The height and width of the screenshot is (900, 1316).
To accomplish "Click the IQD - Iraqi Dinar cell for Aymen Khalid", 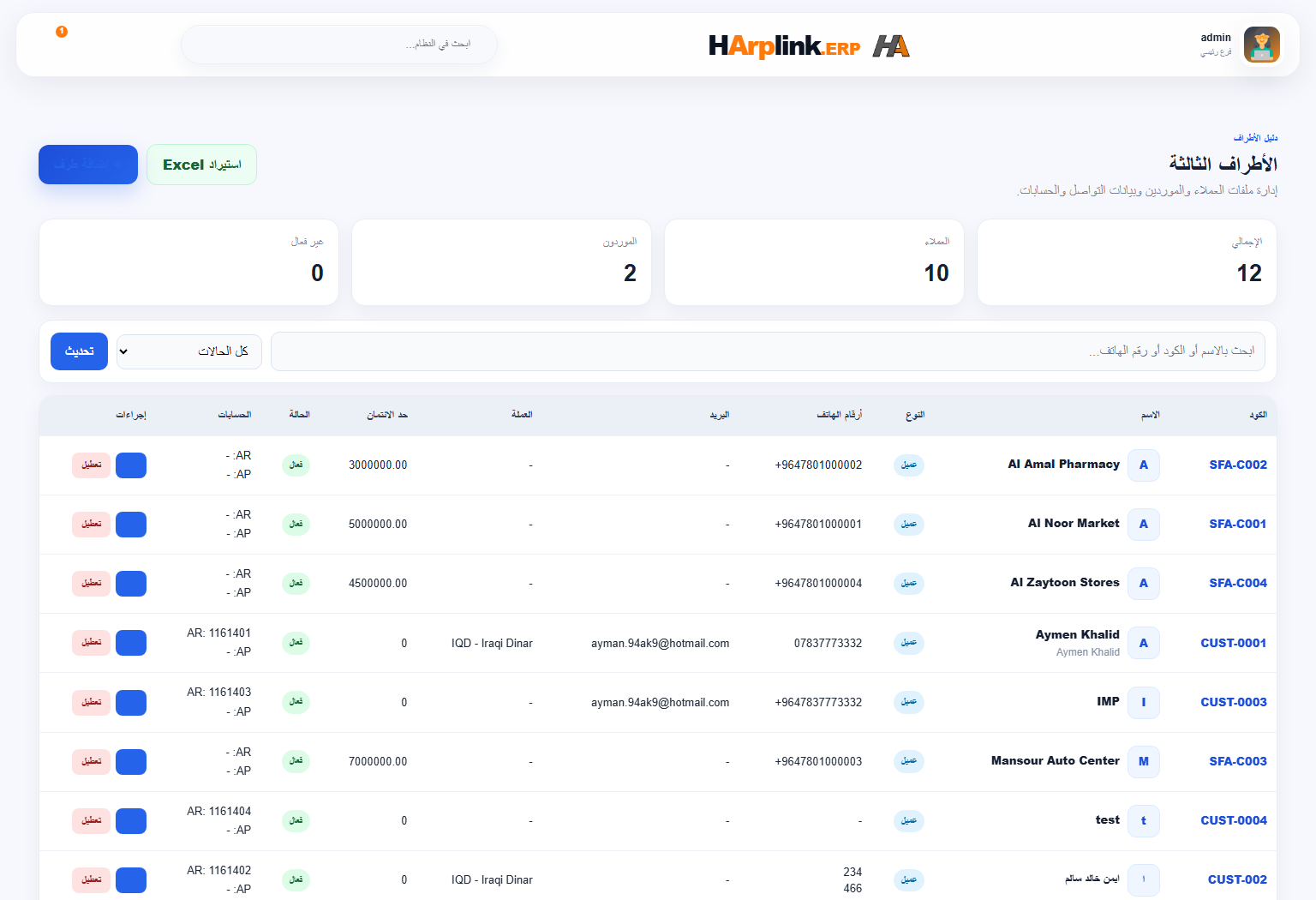I will pyautogui.click(x=492, y=643).
